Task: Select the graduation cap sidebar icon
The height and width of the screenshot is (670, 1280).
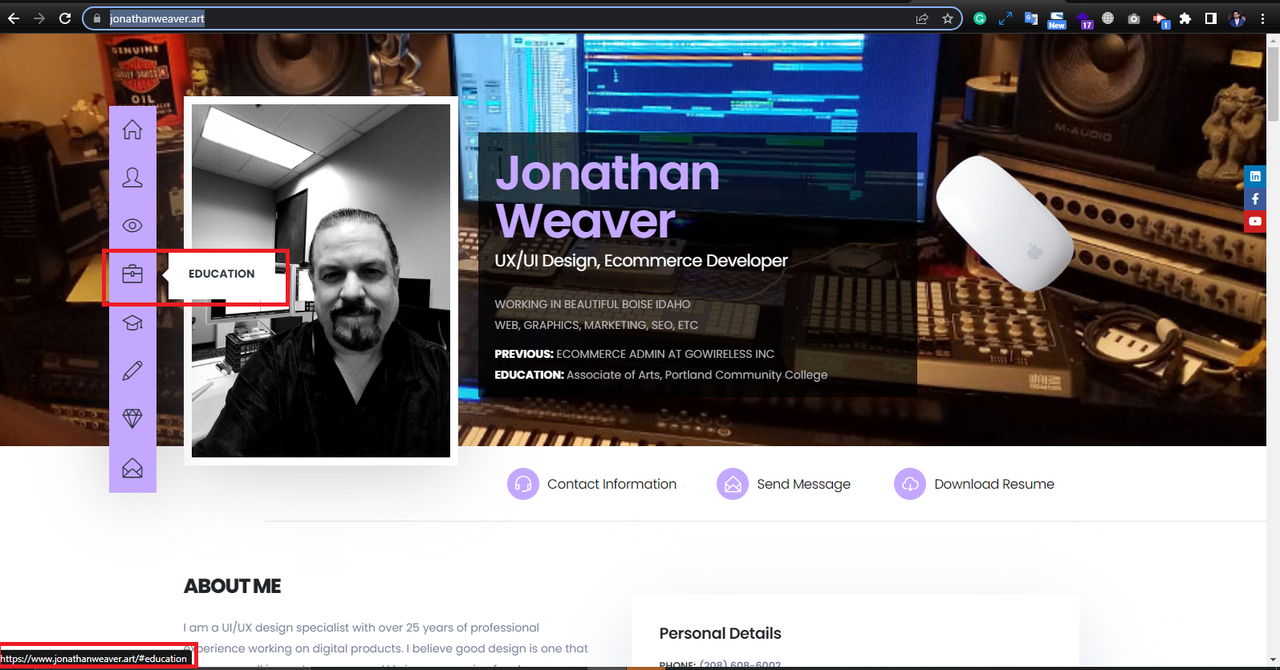Action: [132, 322]
